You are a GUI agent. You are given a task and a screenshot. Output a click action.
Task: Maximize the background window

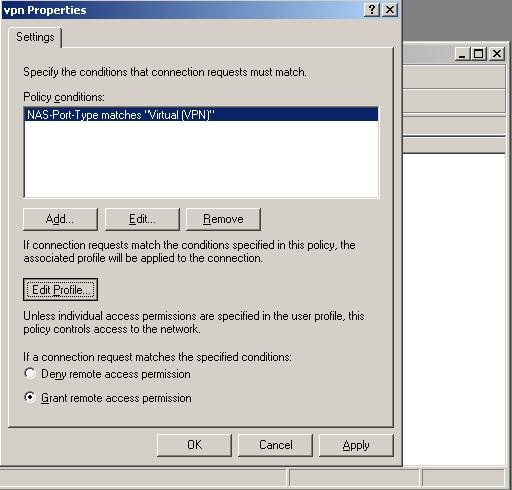point(479,54)
